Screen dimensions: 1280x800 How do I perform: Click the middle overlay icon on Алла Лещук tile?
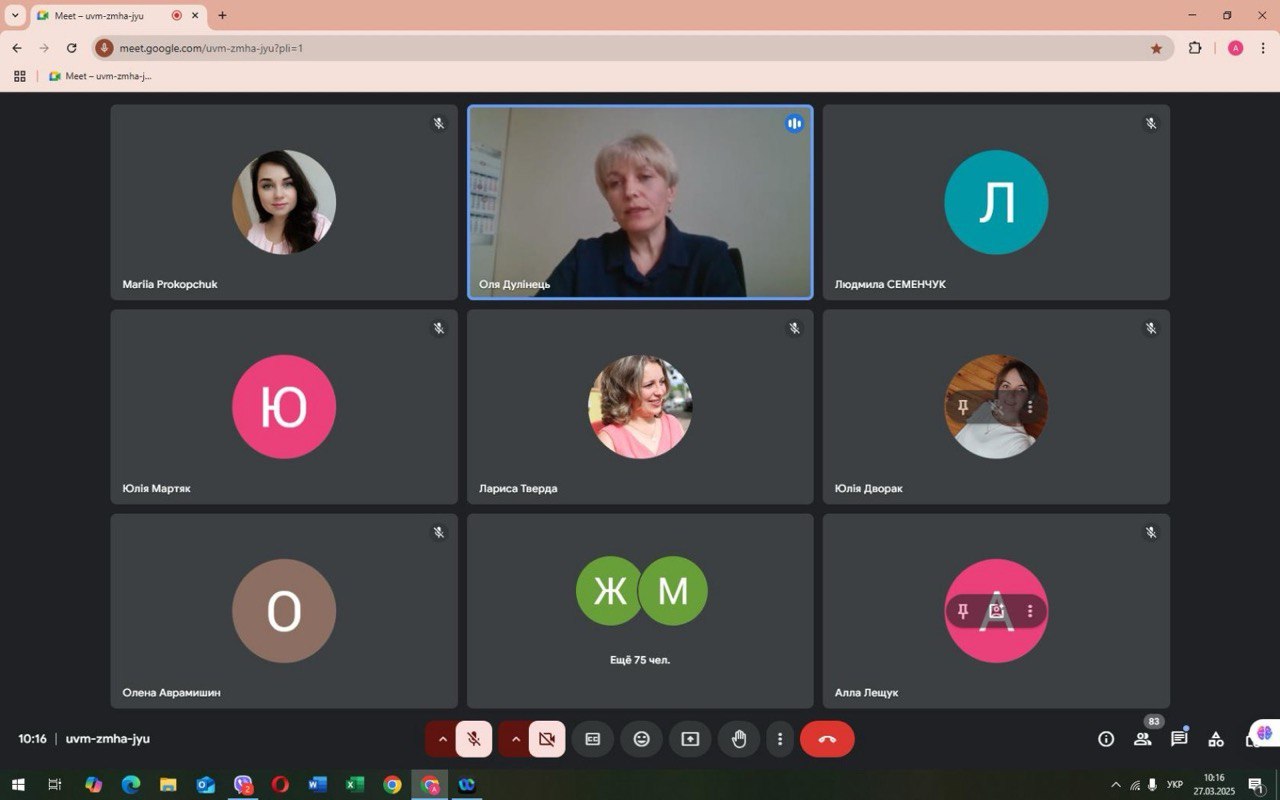[x=996, y=611]
